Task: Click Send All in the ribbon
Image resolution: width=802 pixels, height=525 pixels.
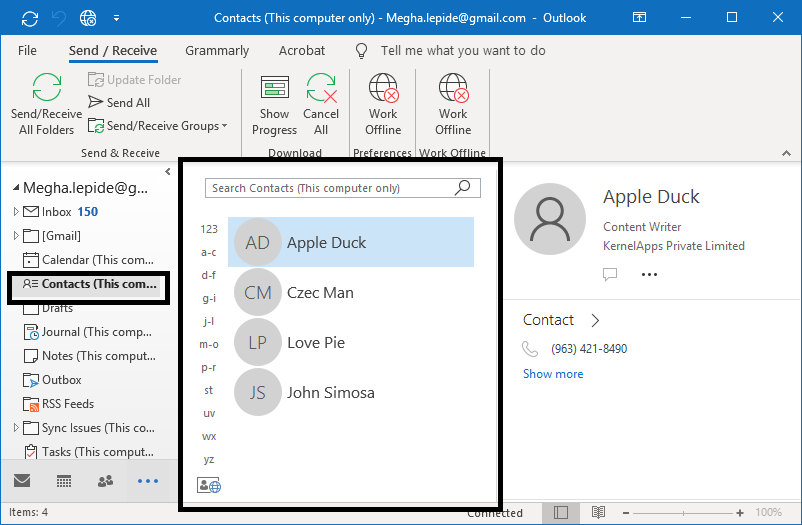Action: tap(119, 102)
